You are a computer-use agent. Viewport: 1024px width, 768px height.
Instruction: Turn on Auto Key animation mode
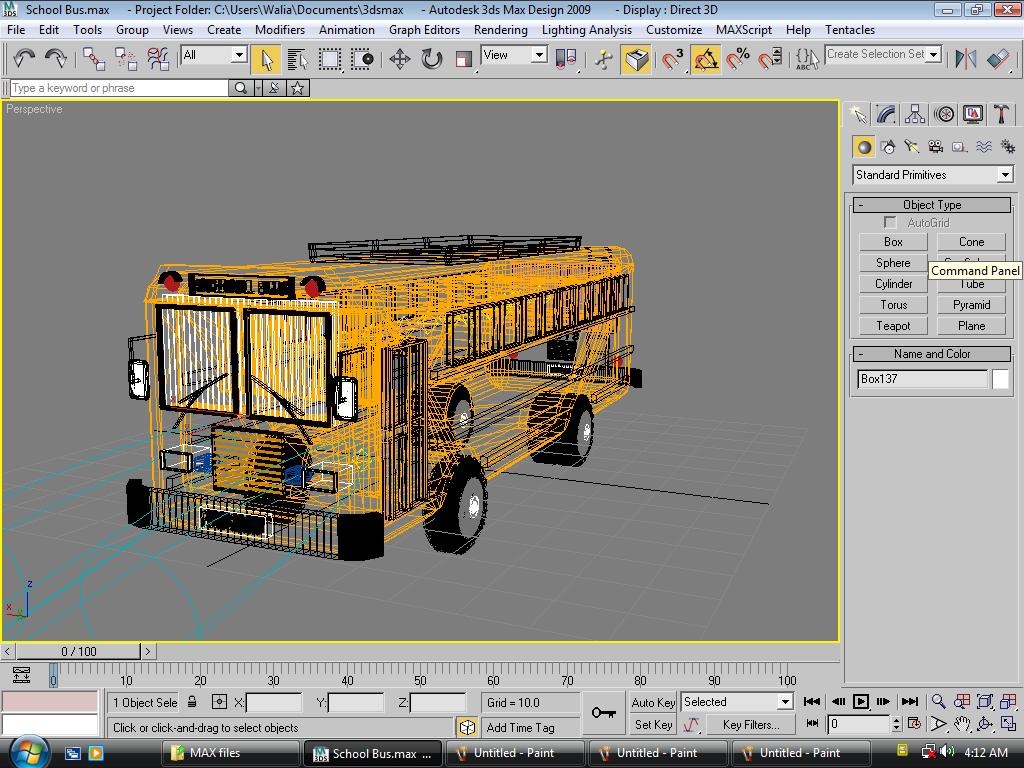[652, 702]
